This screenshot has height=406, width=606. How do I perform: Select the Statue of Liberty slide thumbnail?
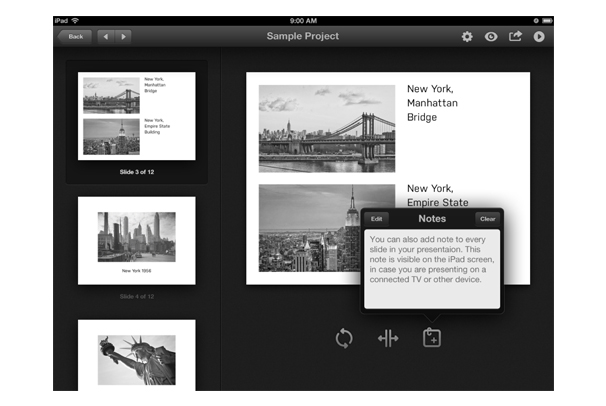point(137,356)
